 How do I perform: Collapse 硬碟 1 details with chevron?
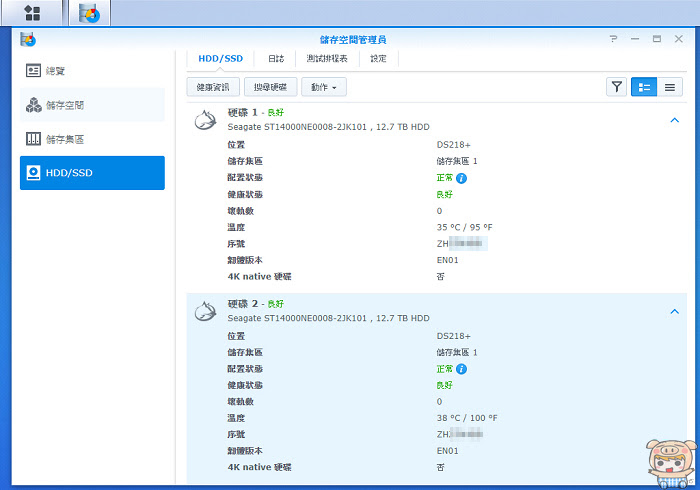click(x=675, y=120)
